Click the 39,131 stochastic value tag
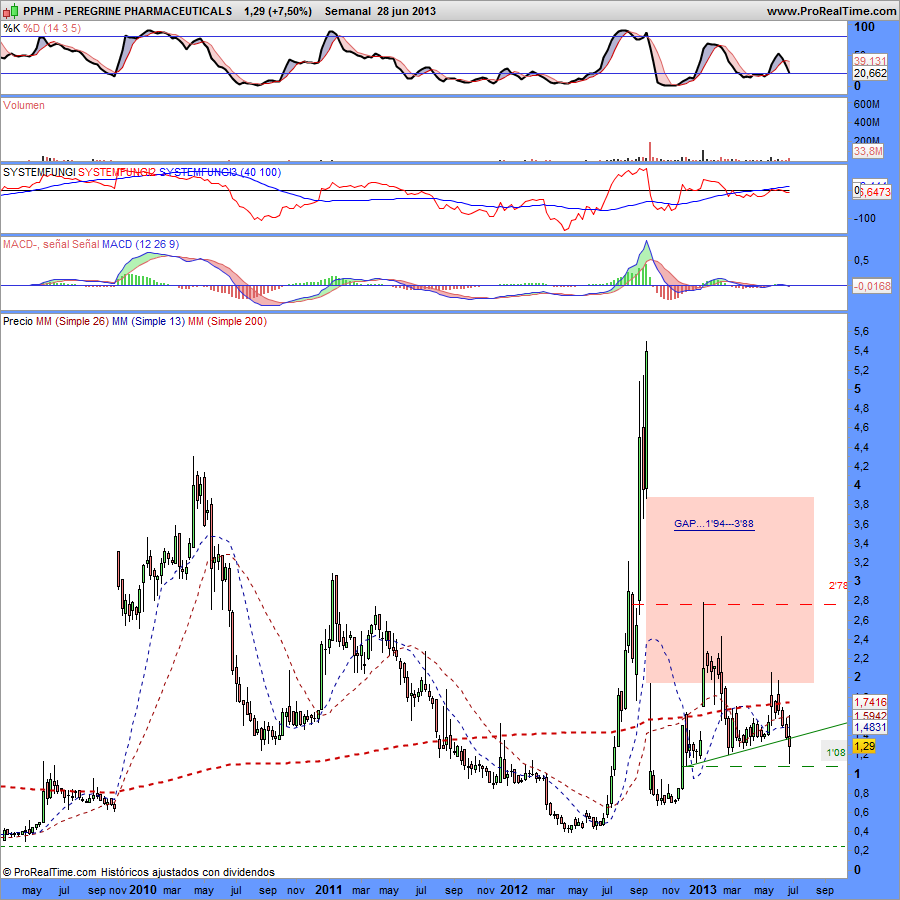The height and width of the screenshot is (900, 900). (870, 61)
